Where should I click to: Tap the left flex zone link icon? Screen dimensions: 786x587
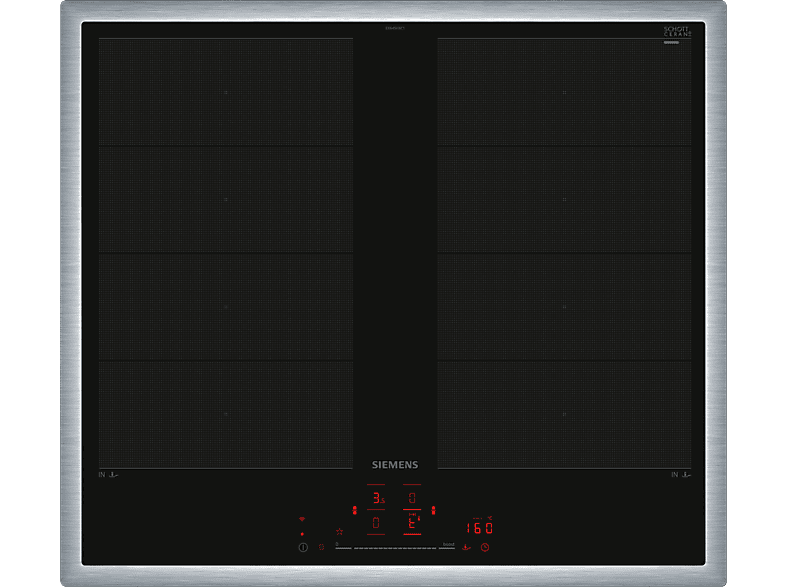(354, 510)
